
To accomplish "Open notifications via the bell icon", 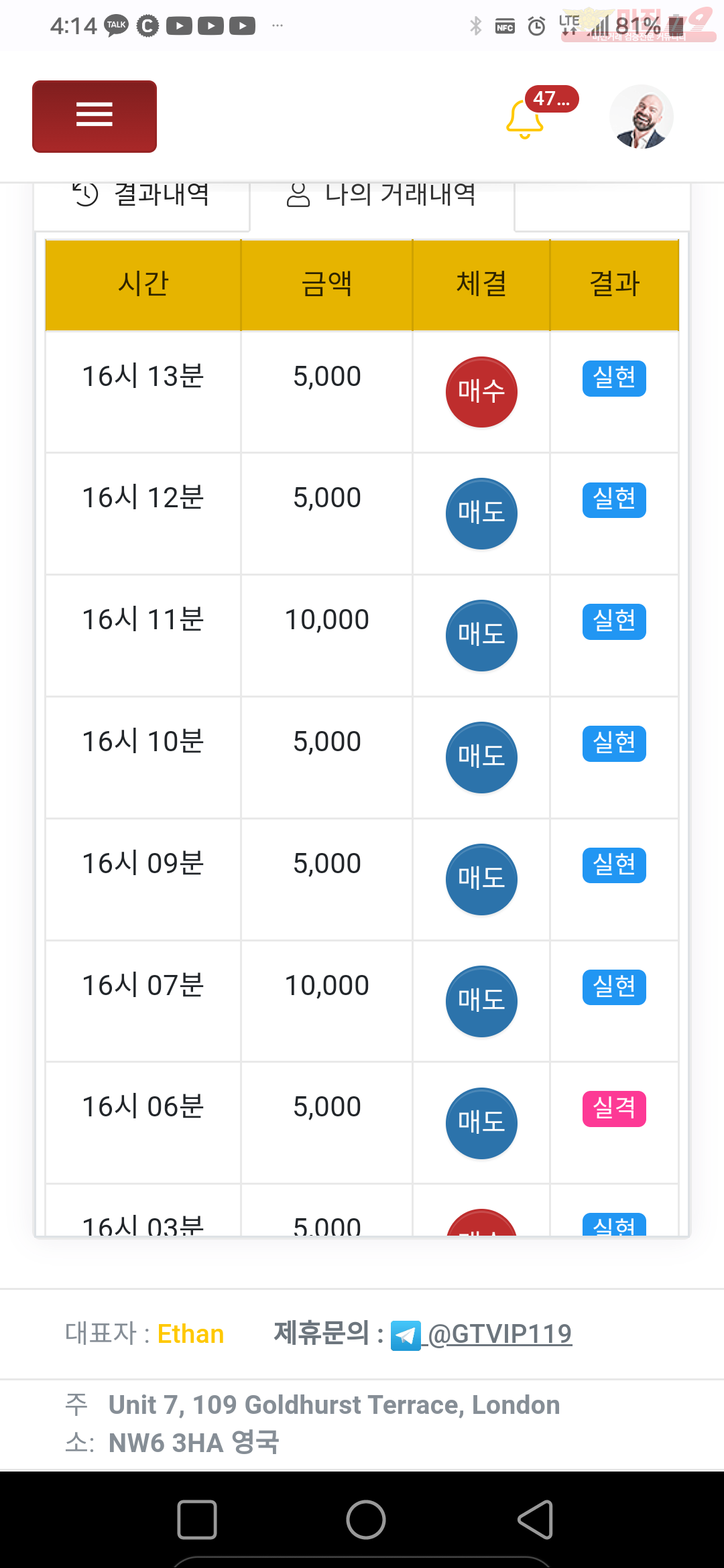I will (525, 119).
